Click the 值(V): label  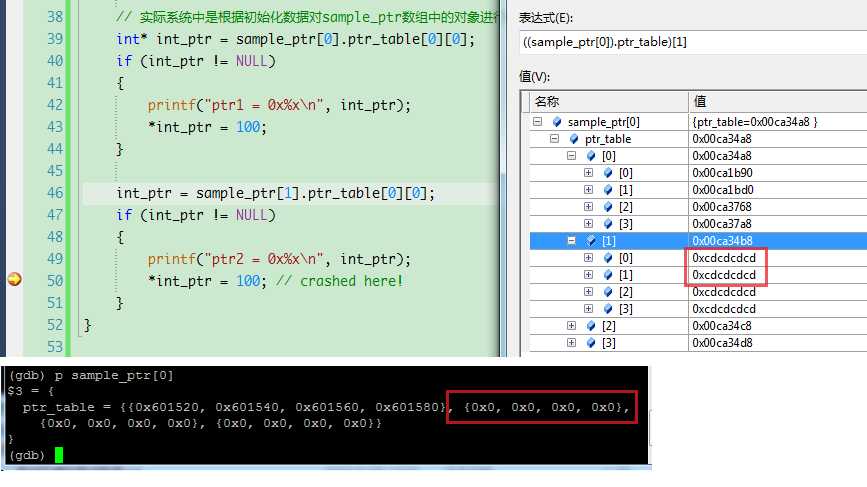click(x=534, y=76)
